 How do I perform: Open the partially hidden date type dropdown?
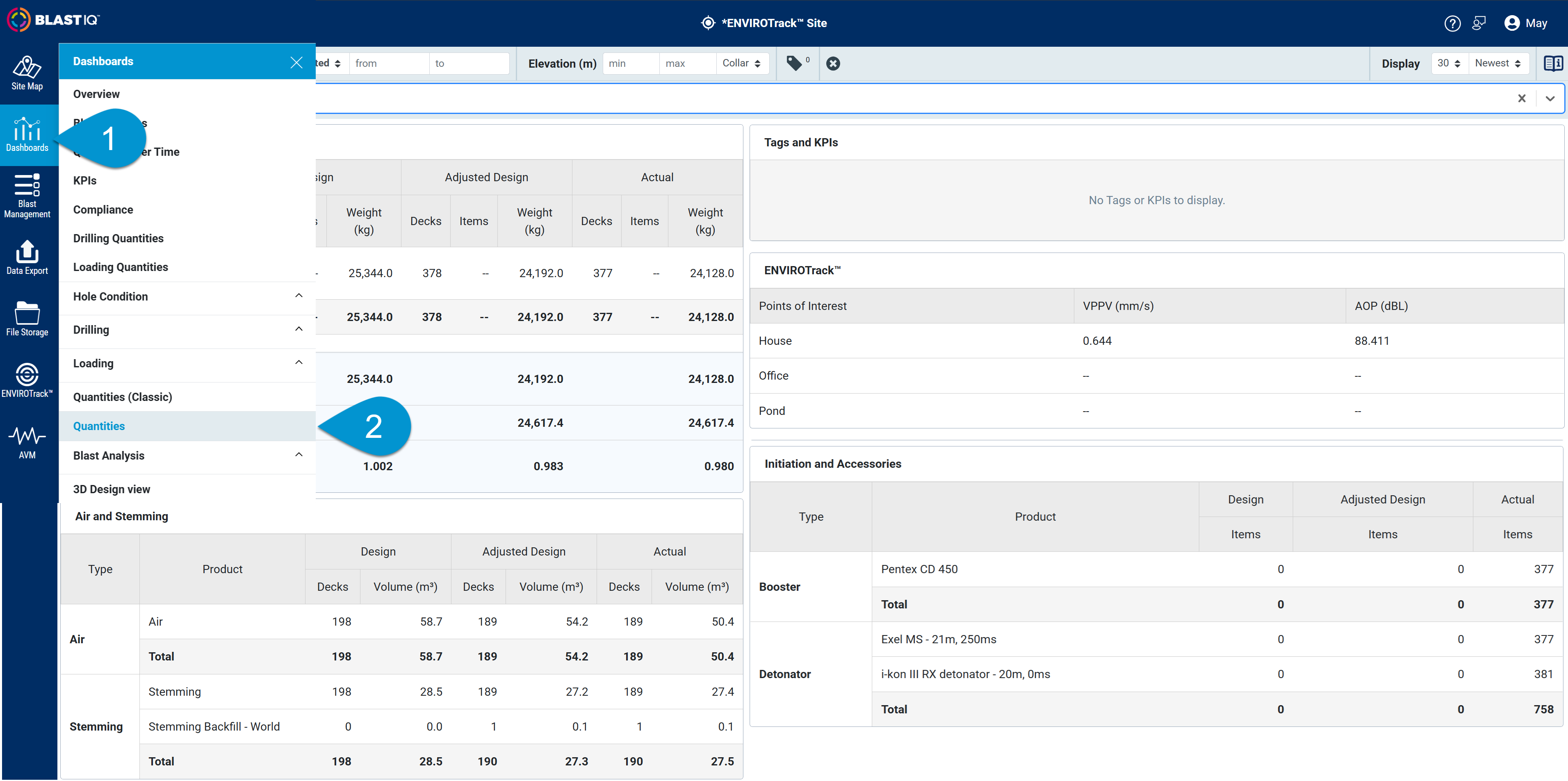click(332, 63)
